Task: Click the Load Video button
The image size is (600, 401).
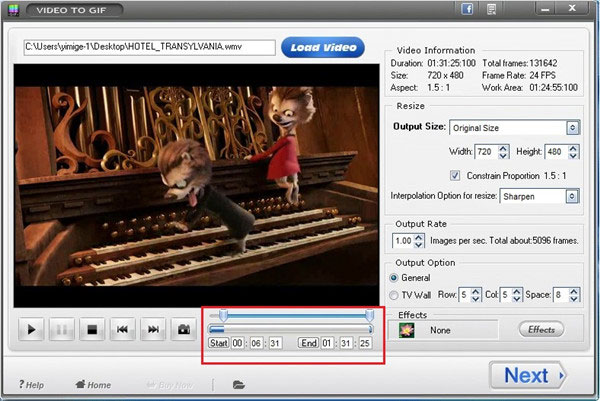Action: [x=323, y=47]
